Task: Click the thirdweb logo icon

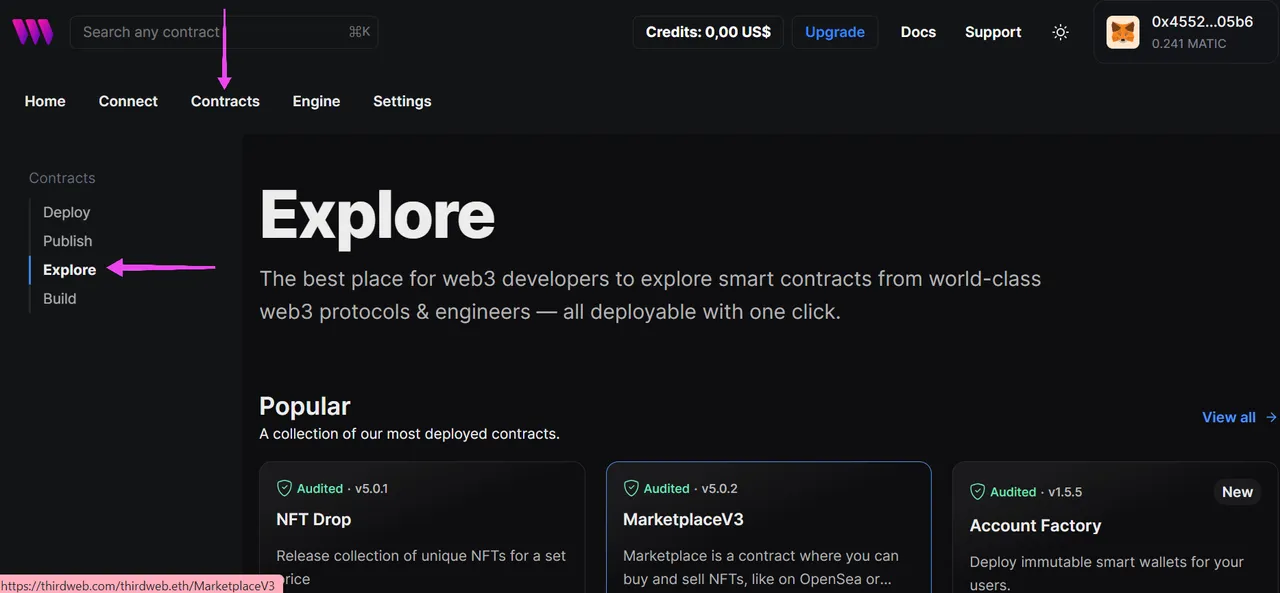Action: pos(32,32)
